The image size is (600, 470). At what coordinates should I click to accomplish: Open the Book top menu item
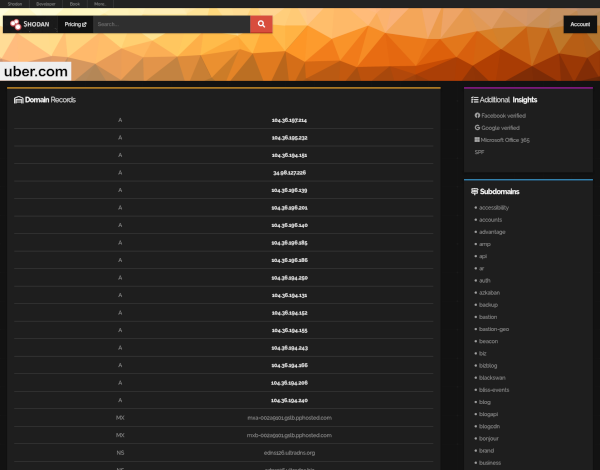[x=75, y=4]
